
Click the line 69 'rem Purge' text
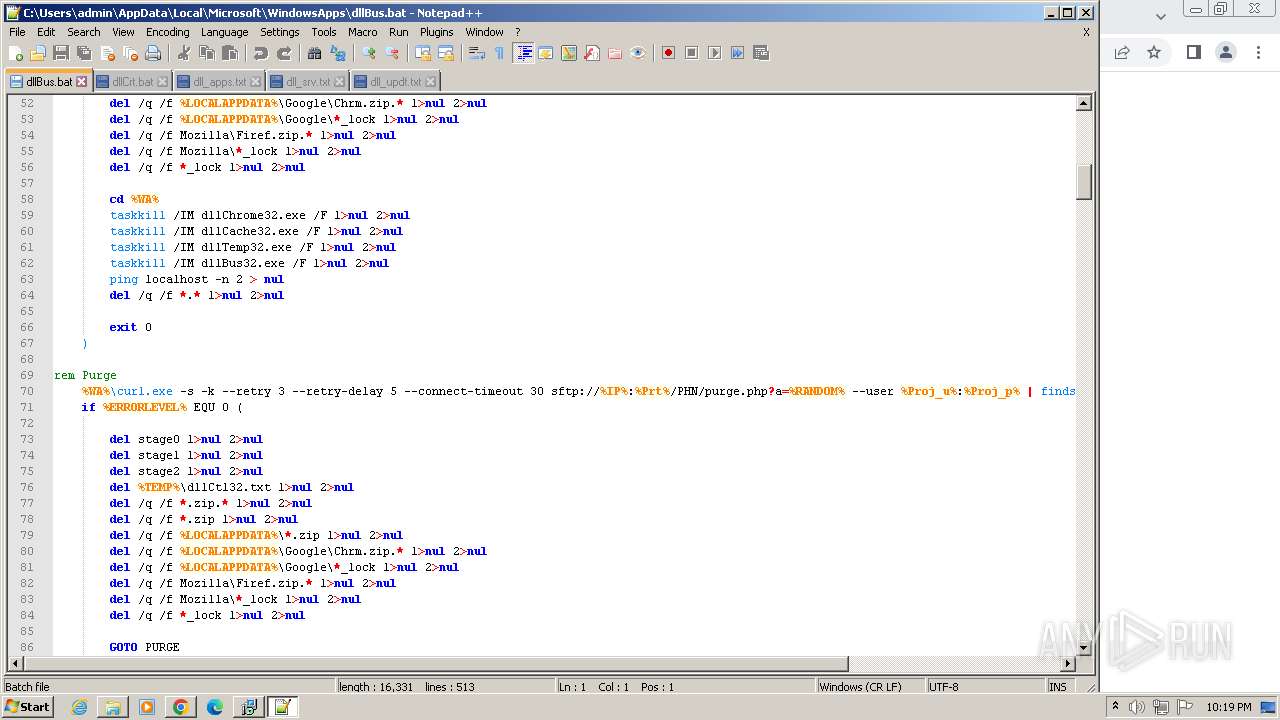coord(85,375)
